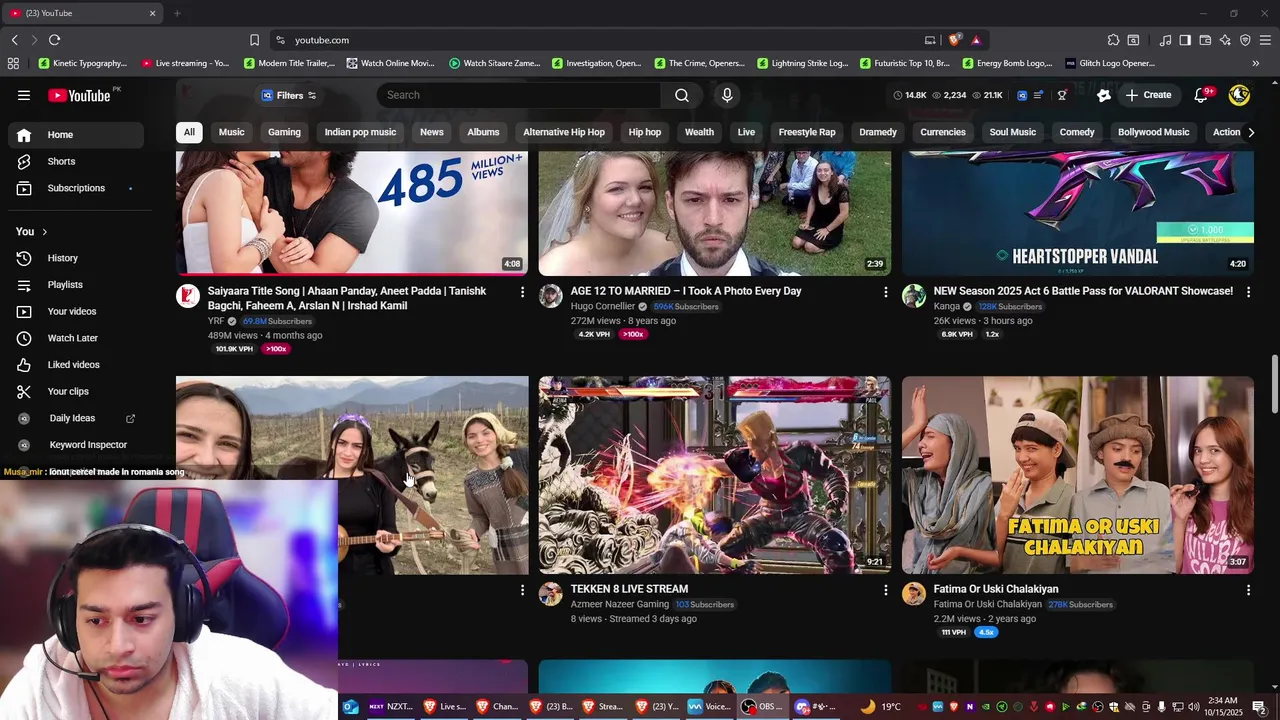Open options menu for AGE 12 TO MARRIED video
Viewport: 1280px width, 720px height.
click(885, 292)
